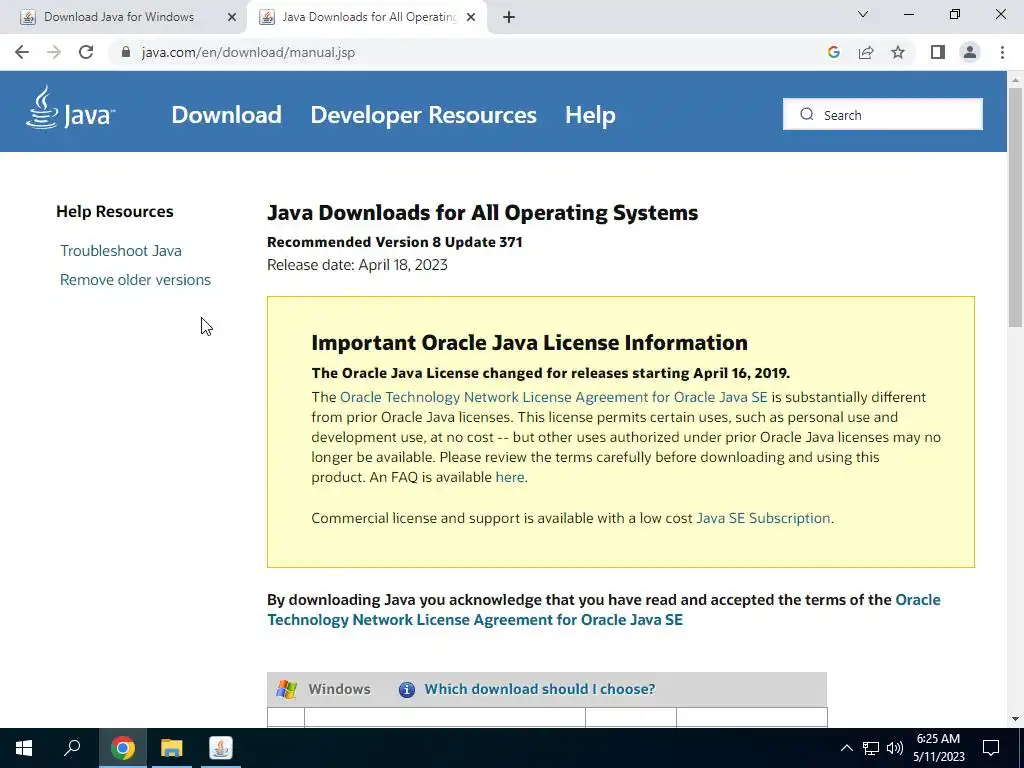The height and width of the screenshot is (768, 1024).
Task: Open the Remove older versions link
Action: [x=135, y=280]
